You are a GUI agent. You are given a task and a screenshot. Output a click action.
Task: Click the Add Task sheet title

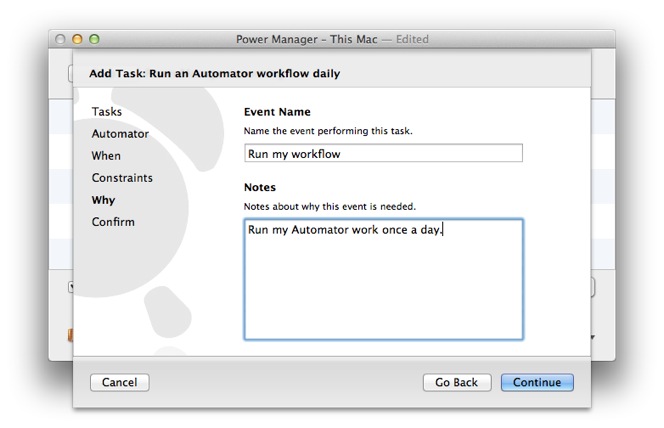[215, 73]
